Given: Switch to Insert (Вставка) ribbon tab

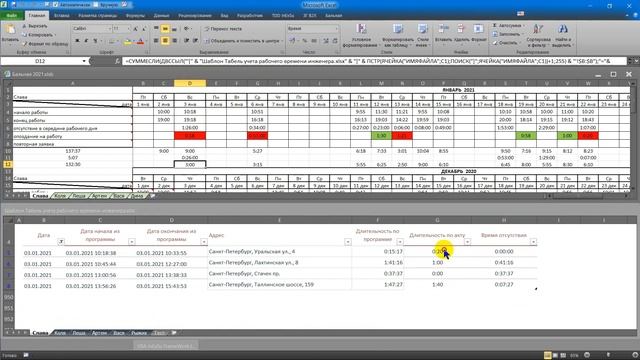Looking at the screenshot, I should point(62,16).
